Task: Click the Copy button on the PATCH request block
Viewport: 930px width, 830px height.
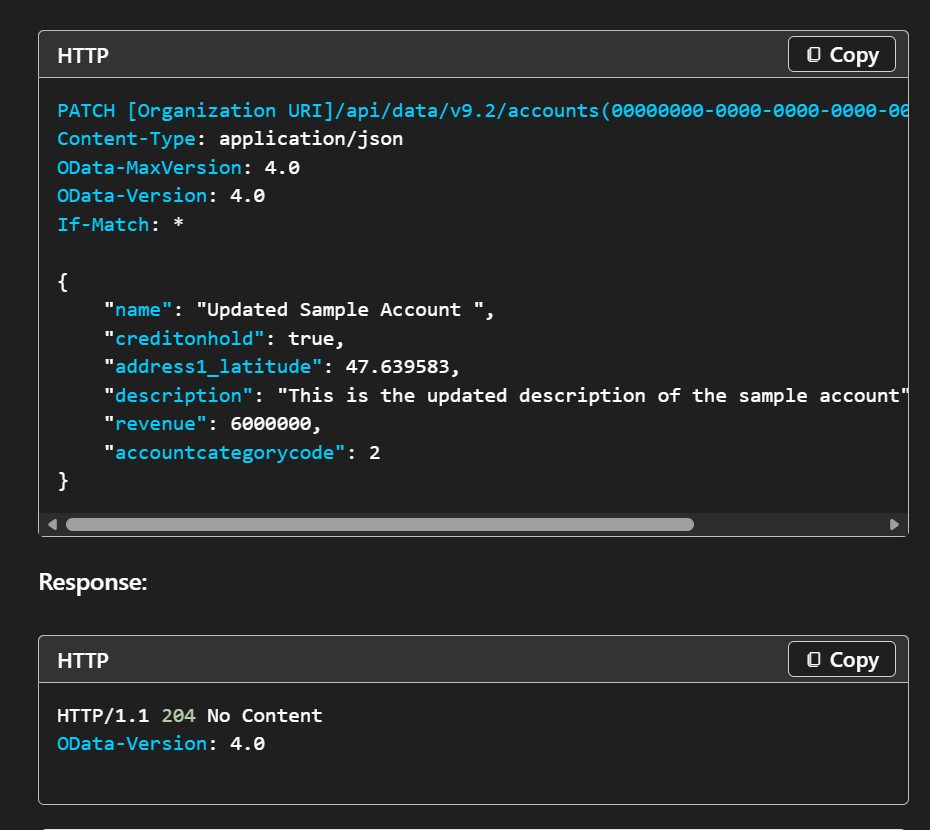Action: coord(841,55)
